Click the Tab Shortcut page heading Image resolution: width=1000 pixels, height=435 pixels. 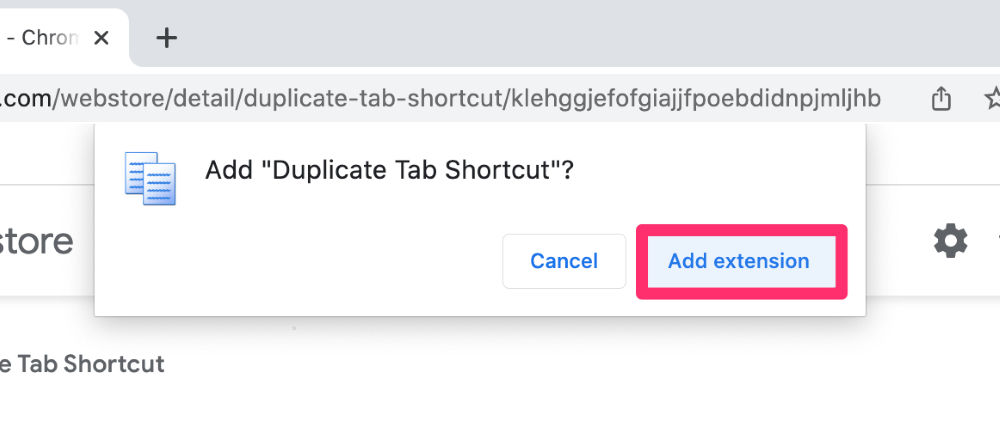[x=82, y=364]
